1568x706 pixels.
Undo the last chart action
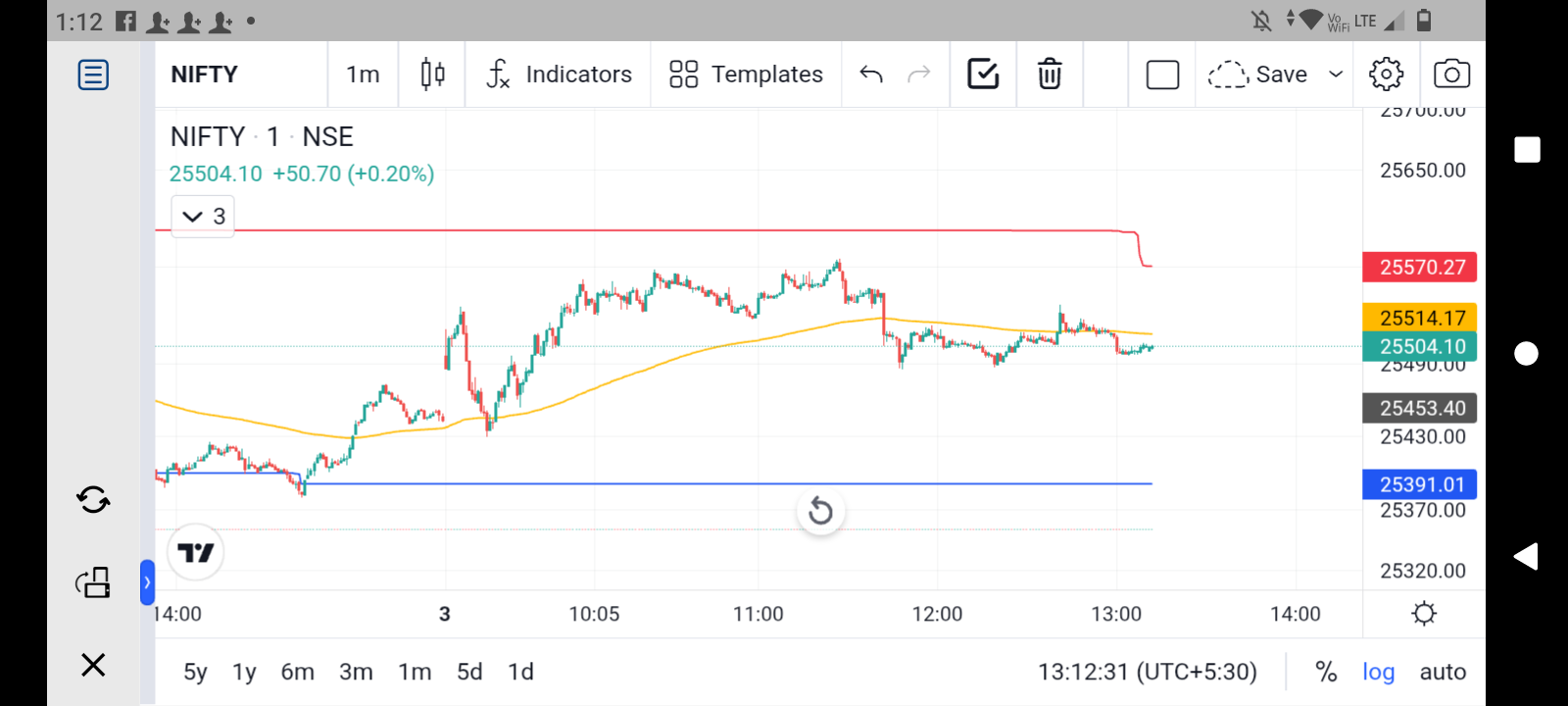tap(871, 75)
